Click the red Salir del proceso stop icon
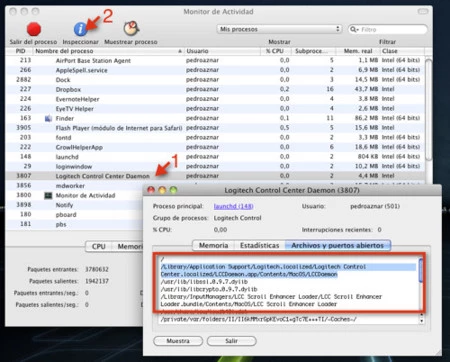 coord(34,29)
